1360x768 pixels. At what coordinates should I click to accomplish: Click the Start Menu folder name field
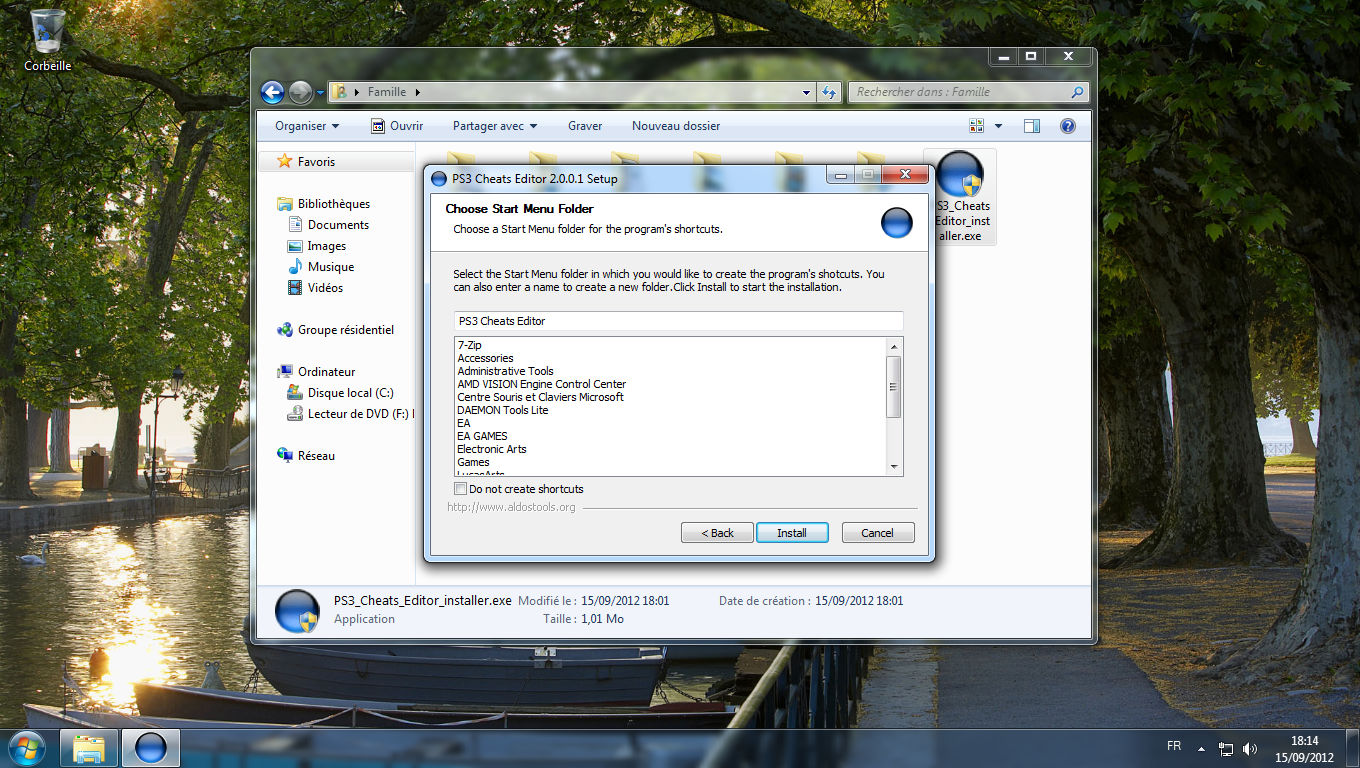678,321
